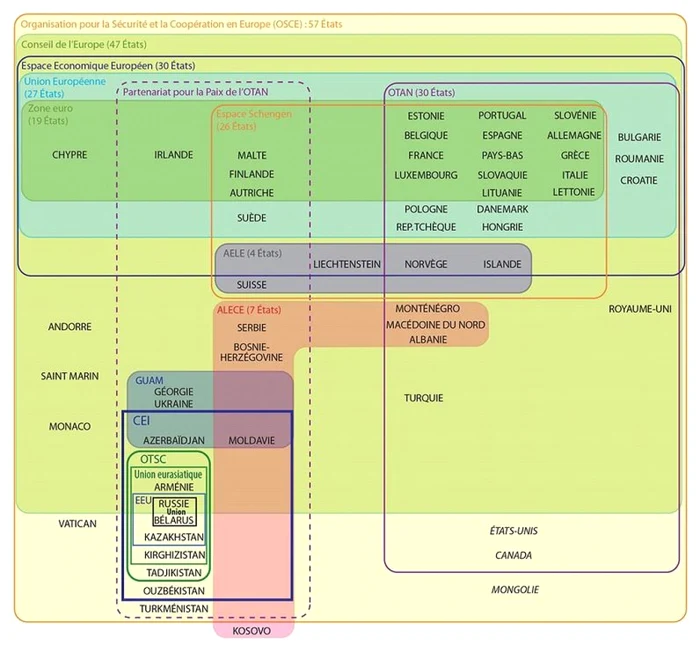Click ISLANDE in the AELE box
Viewport: 700px width, 647px height.
point(502,264)
